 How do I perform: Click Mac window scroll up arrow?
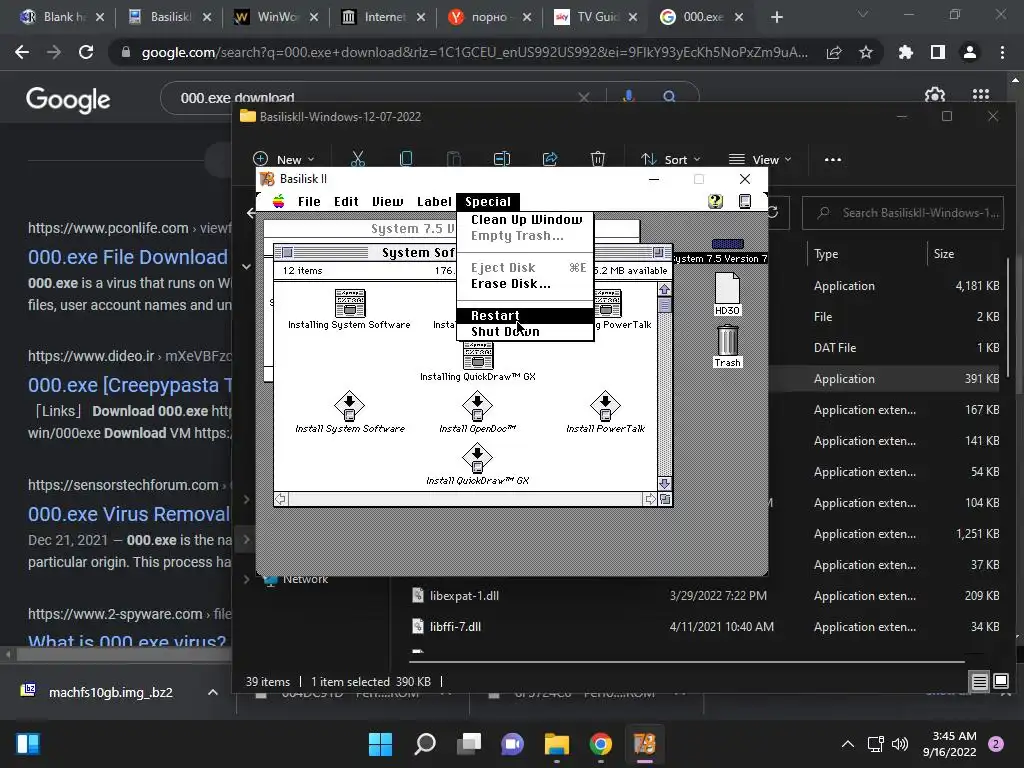pos(665,289)
